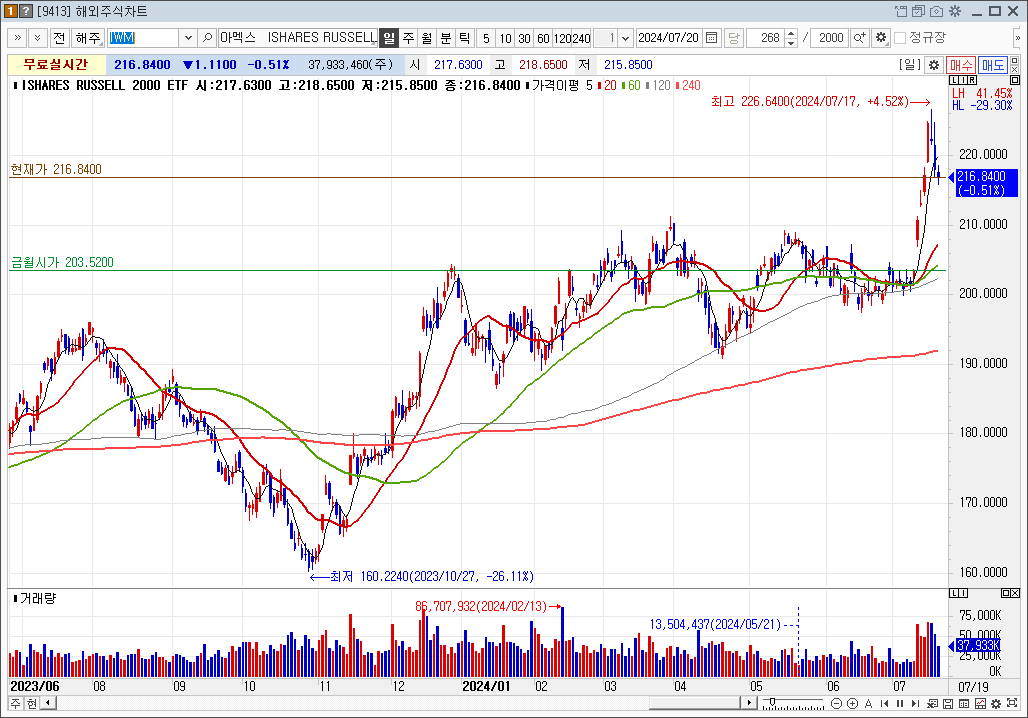Enable the 정규장 checkbox
1028x718 pixels.
pos(900,38)
